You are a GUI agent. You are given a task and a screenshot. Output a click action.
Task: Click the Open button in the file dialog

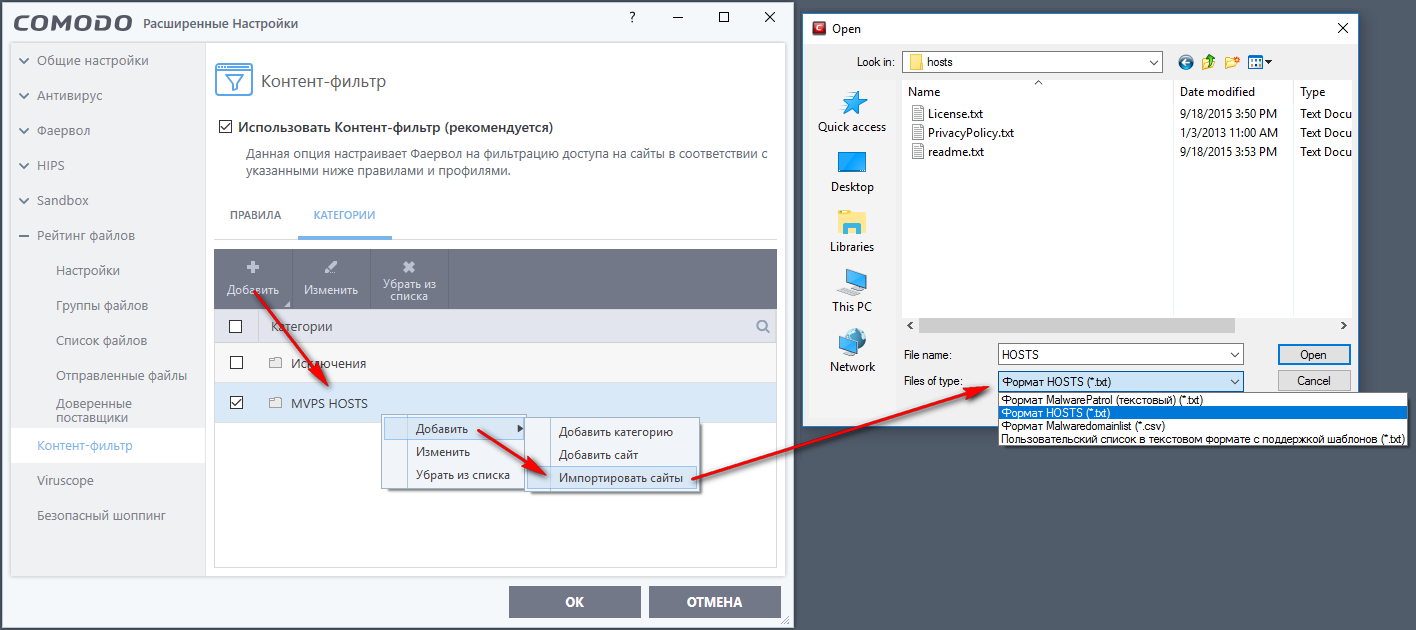pos(1314,354)
